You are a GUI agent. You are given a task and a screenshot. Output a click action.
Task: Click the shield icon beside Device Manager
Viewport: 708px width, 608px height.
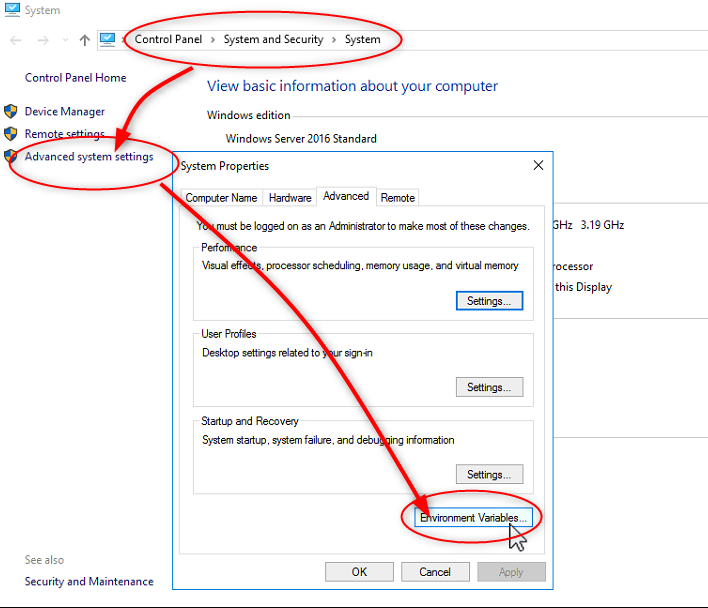pos(11,111)
